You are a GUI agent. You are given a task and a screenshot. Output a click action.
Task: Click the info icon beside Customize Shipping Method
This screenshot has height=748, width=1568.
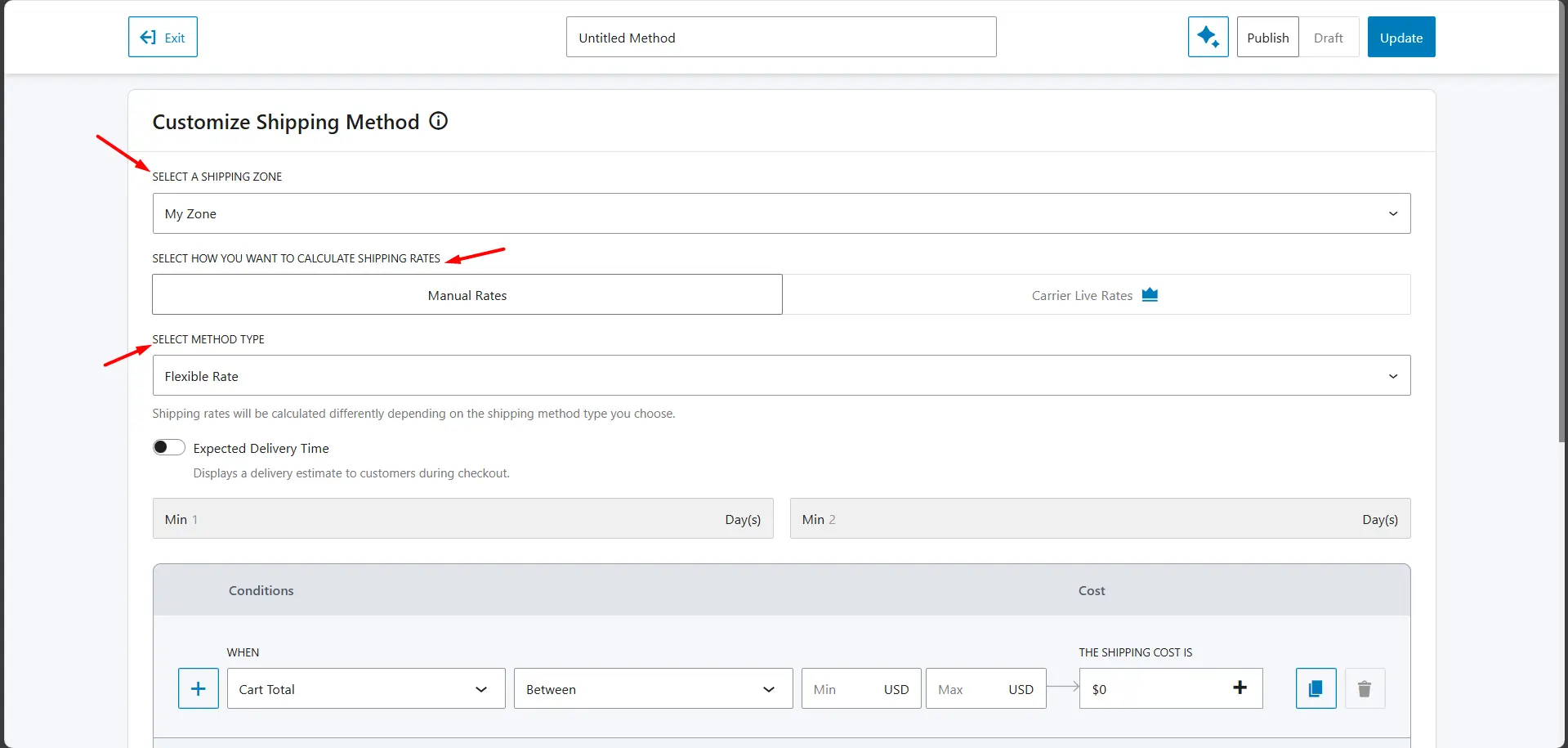[x=439, y=121]
